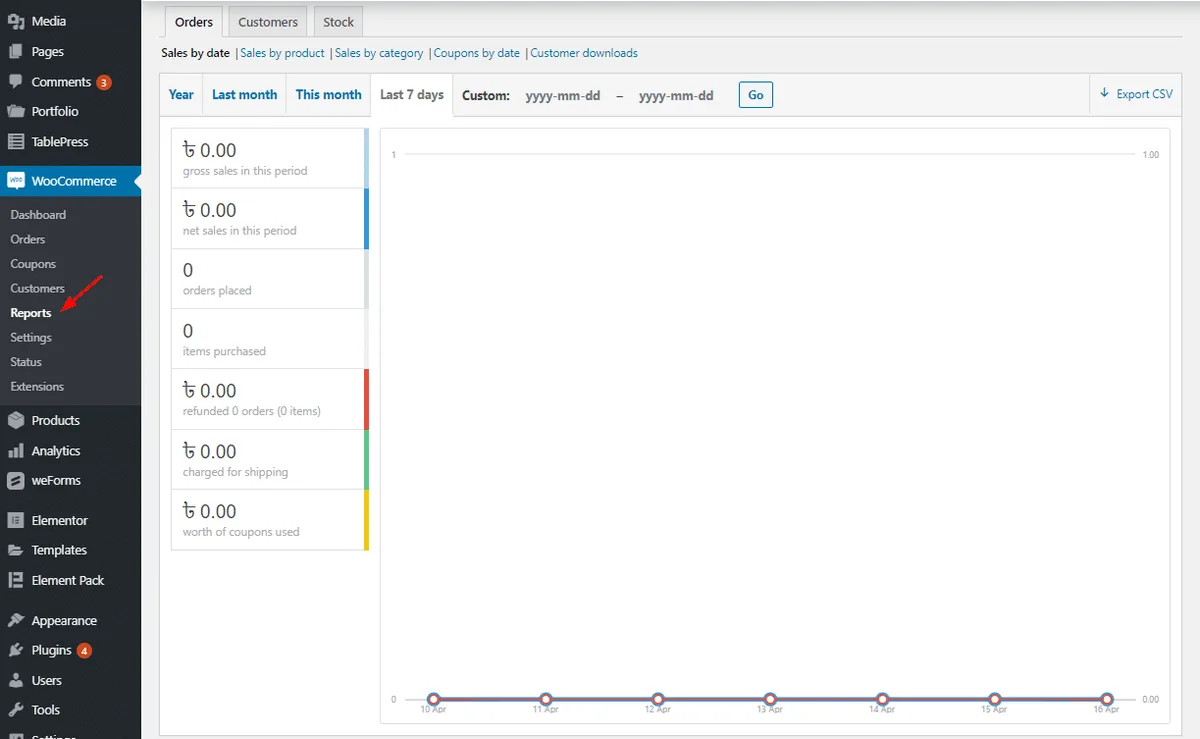The width and height of the screenshot is (1200, 739).
Task: Open WooCommerce Status submenu item
Action: pyautogui.click(x=26, y=362)
